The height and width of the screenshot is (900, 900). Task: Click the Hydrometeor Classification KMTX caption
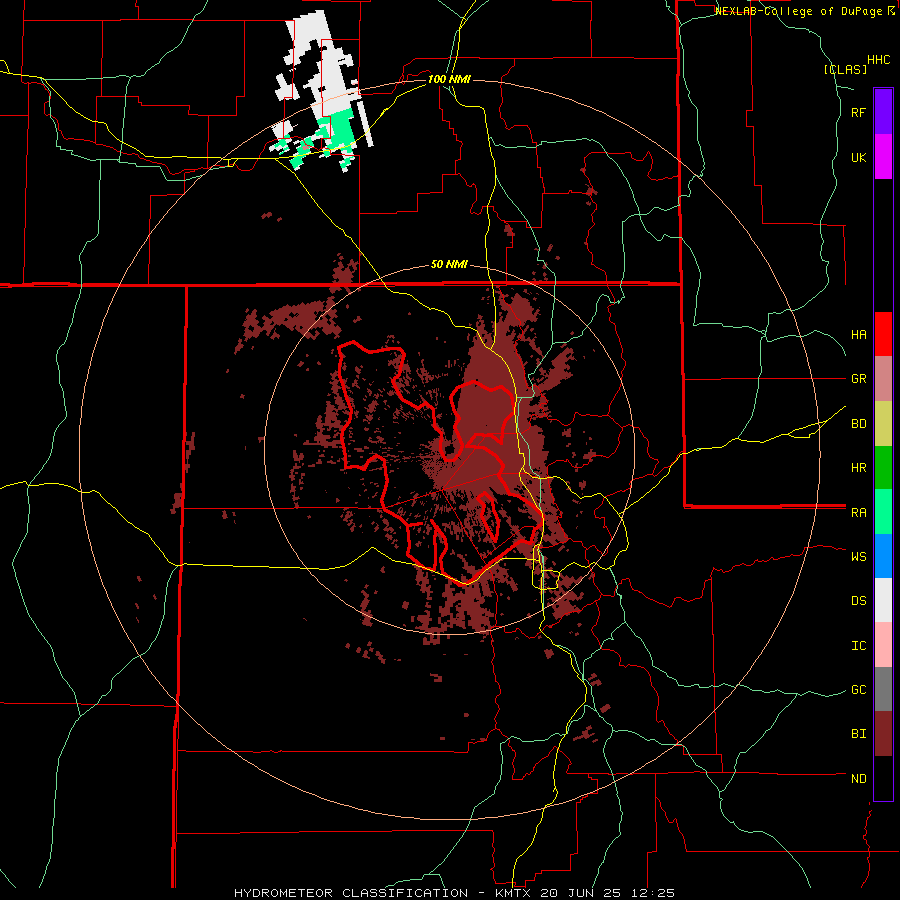click(x=454, y=893)
